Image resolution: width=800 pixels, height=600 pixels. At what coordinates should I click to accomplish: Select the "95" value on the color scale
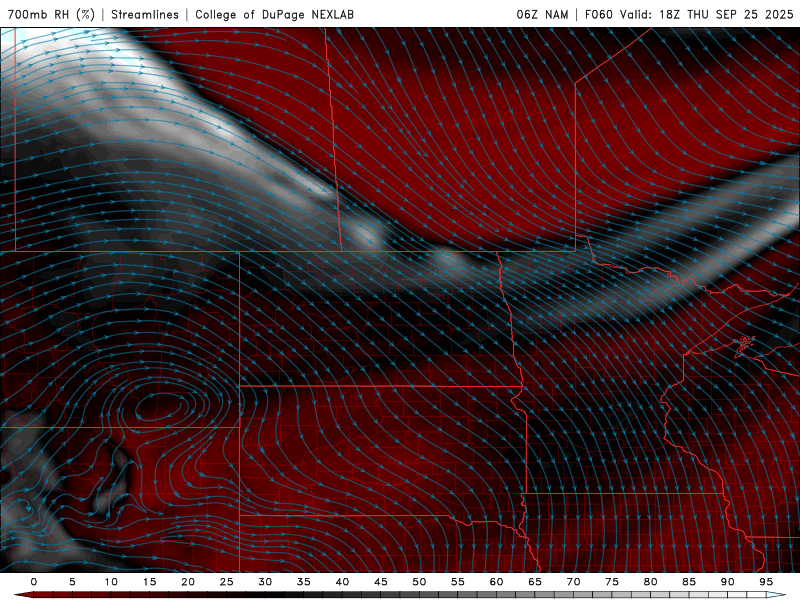pyautogui.click(x=766, y=582)
